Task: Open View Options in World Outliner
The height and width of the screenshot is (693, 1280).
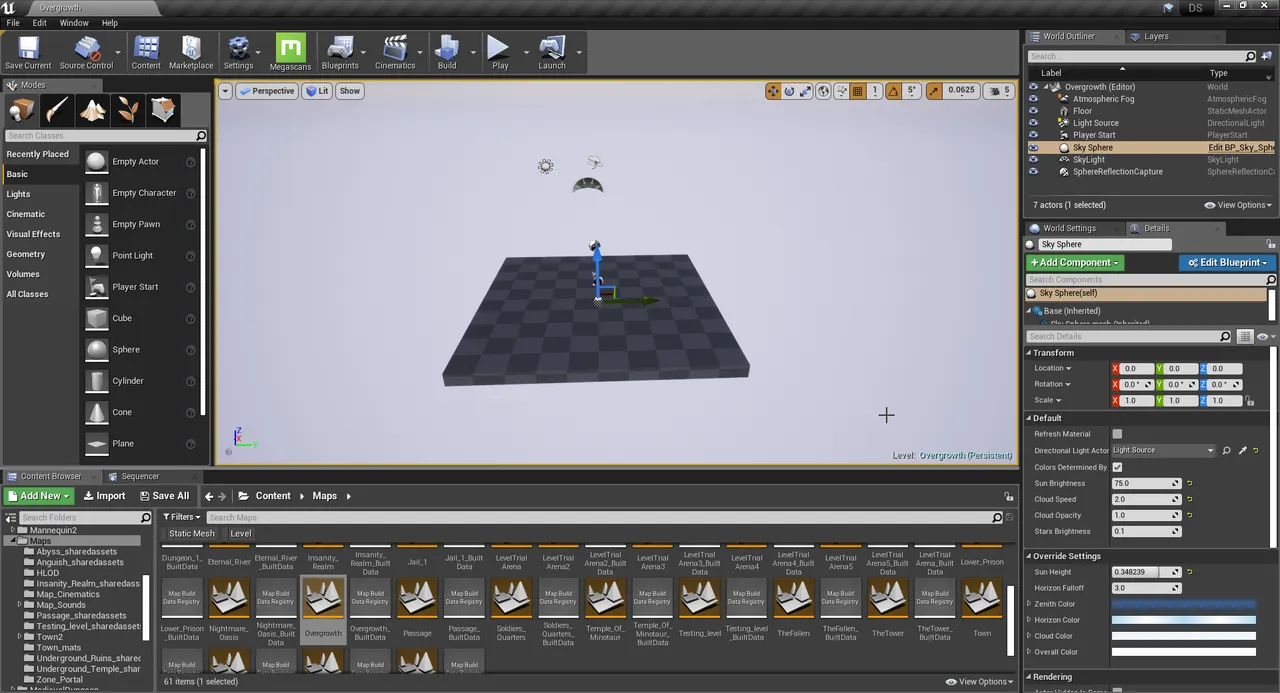Action: [x=1239, y=205]
